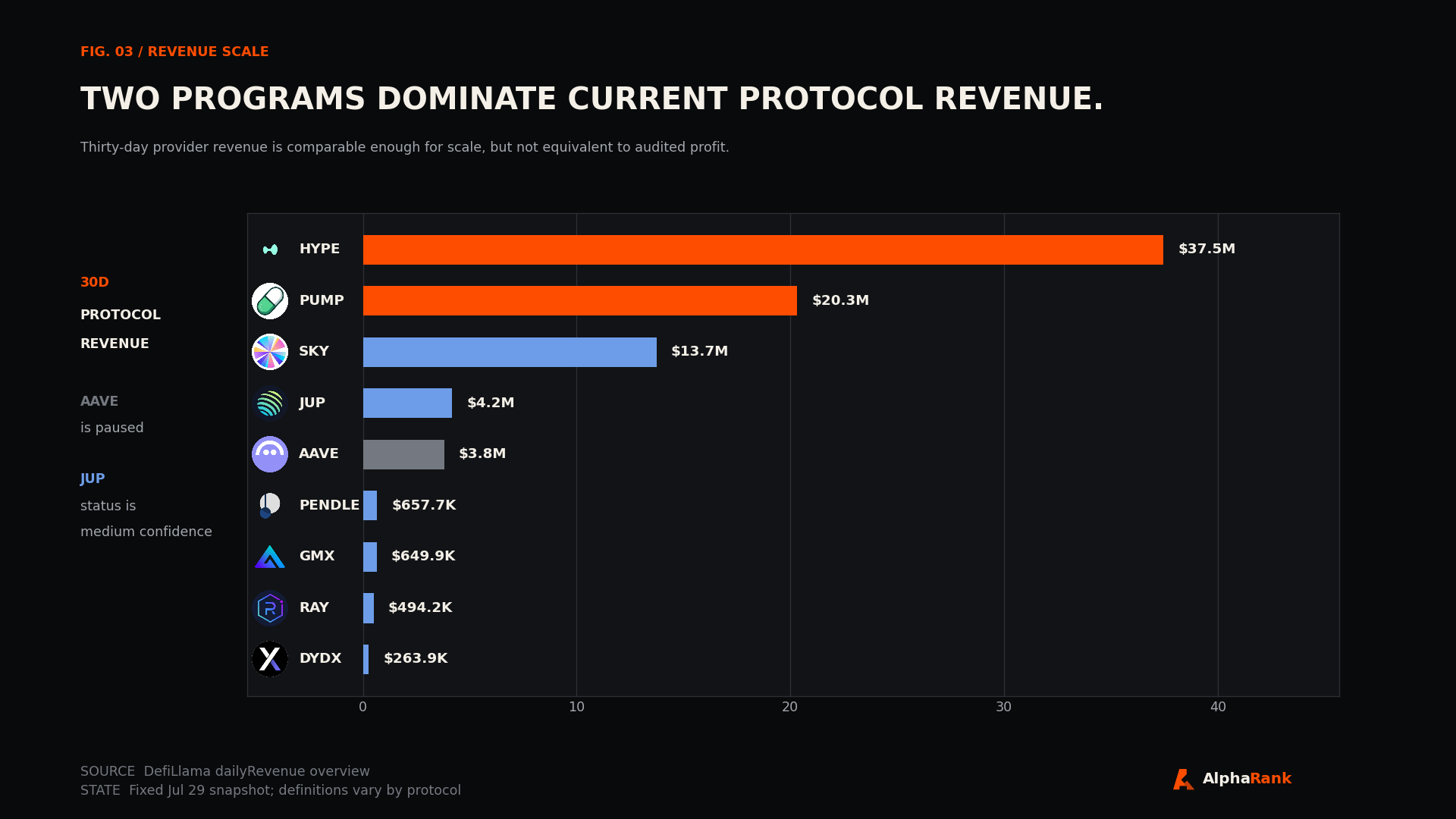Click the axis tick label 20

[x=790, y=707]
